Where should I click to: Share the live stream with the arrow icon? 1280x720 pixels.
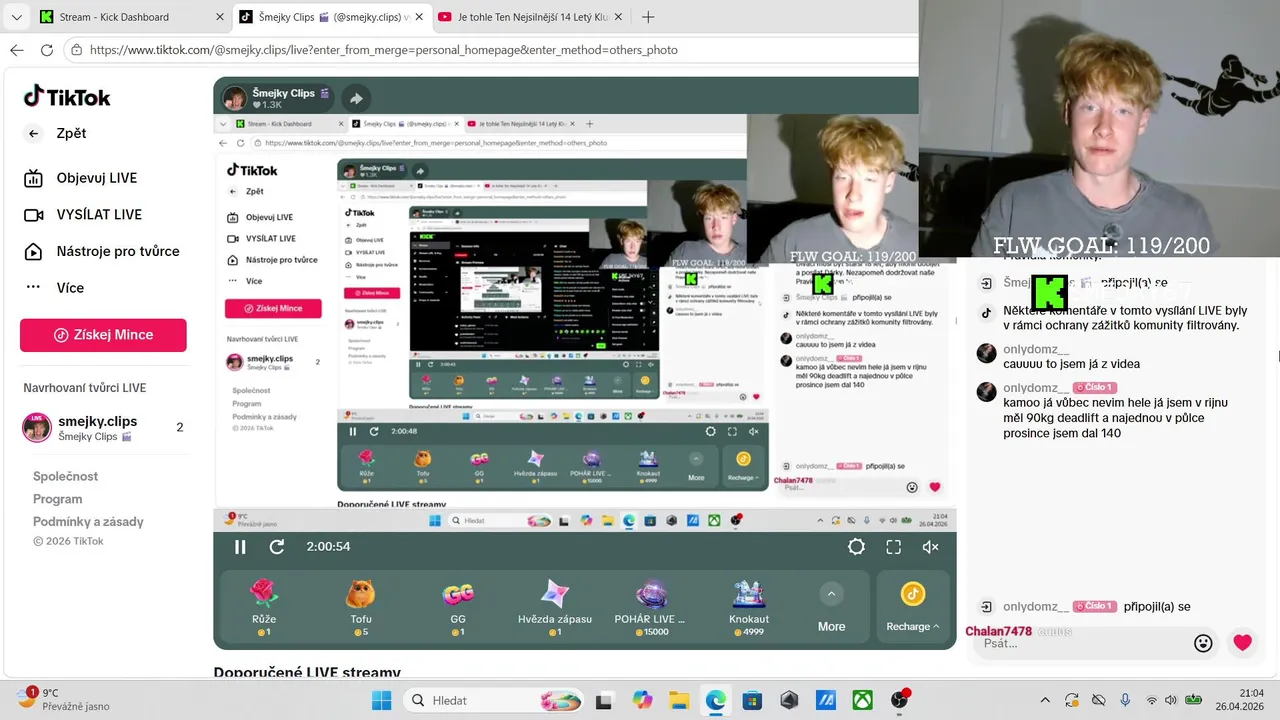coord(356,98)
